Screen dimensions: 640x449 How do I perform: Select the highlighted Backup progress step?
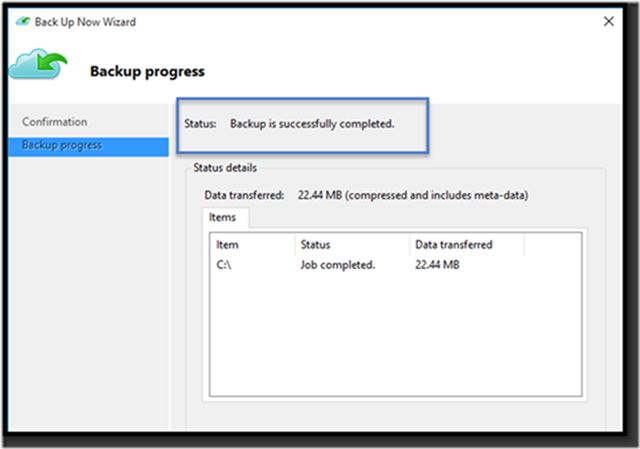pos(62,146)
